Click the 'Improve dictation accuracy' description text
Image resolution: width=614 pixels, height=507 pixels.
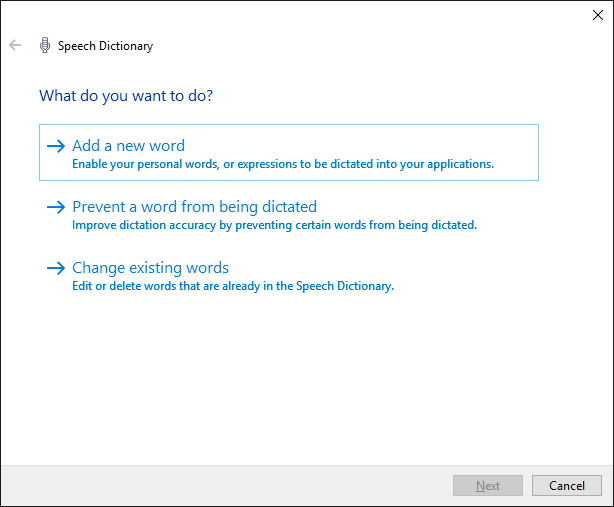tap(274, 225)
